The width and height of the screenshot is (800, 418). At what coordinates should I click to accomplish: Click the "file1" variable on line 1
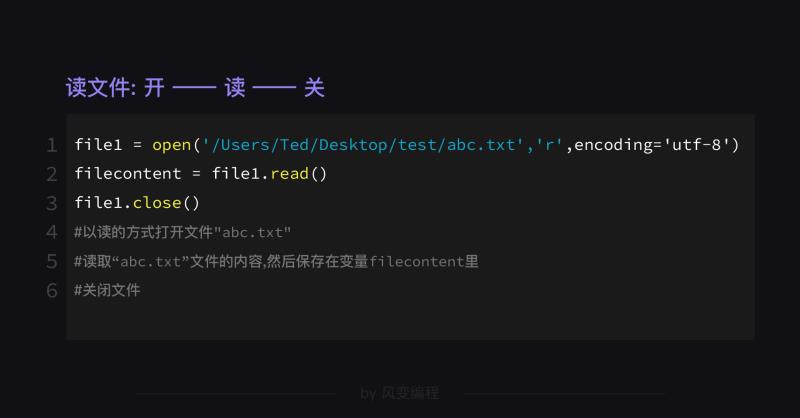[98, 145]
